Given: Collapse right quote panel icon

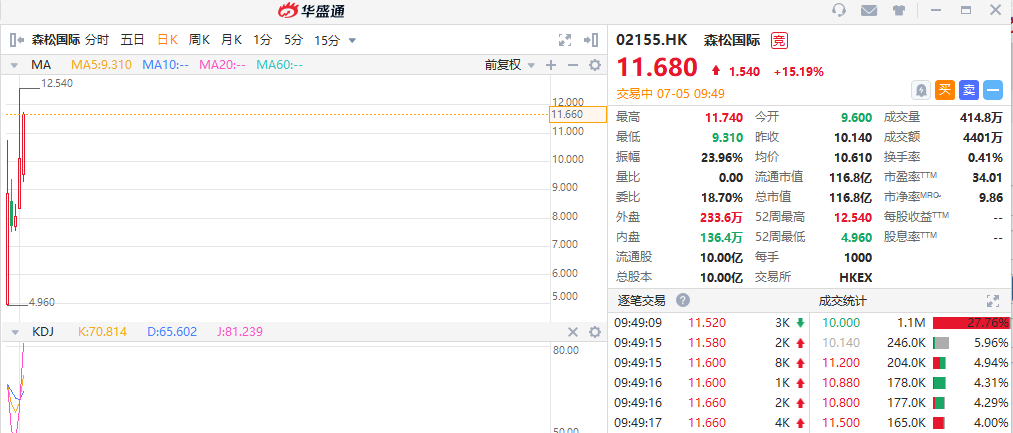Looking at the screenshot, I should (590, 40).
